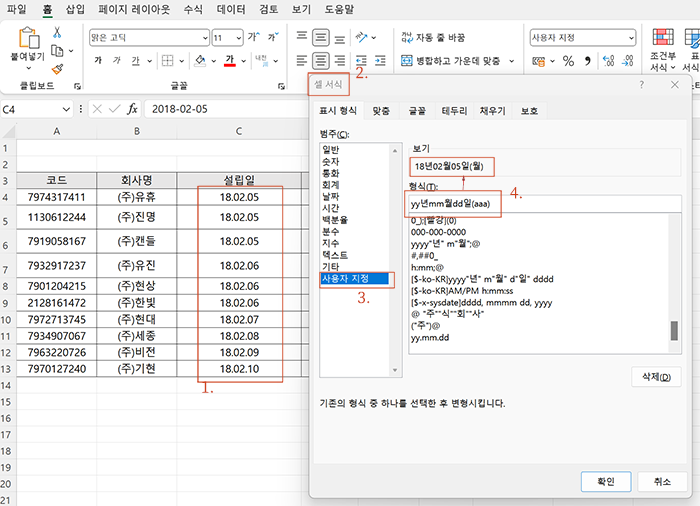700x506 pixels.
Task: Open the 맞춤 tab in dialog
Action: coord(381,111)
